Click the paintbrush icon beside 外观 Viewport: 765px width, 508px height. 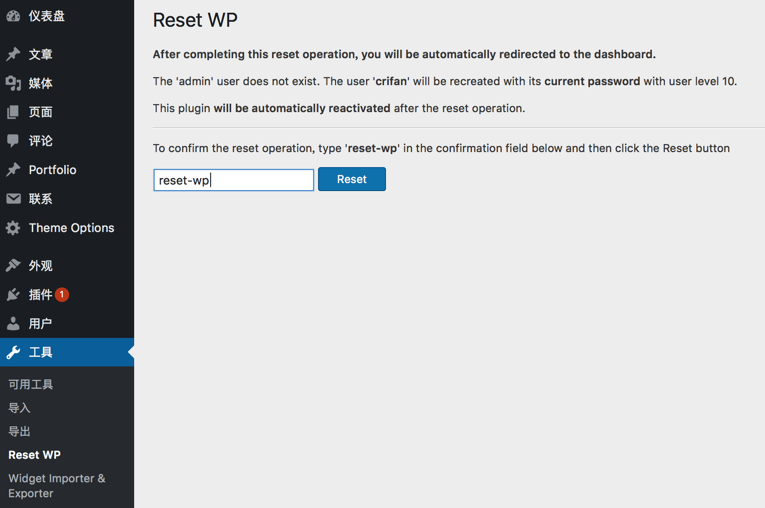[x=13, y=266]
